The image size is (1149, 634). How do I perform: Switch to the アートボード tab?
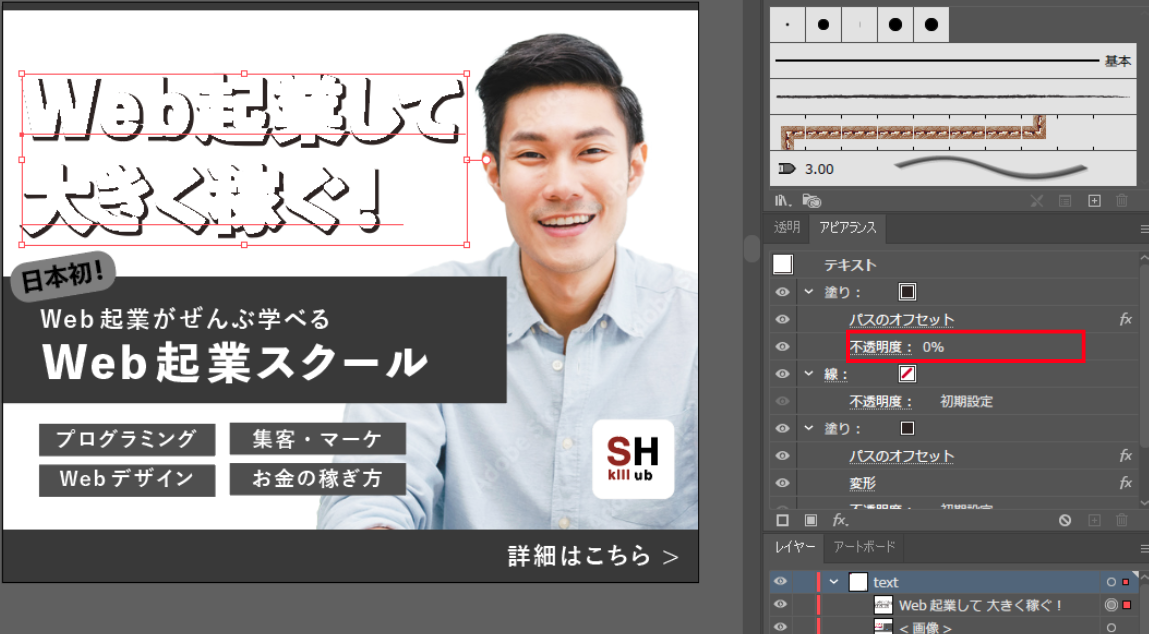click(x=865, y=547)
